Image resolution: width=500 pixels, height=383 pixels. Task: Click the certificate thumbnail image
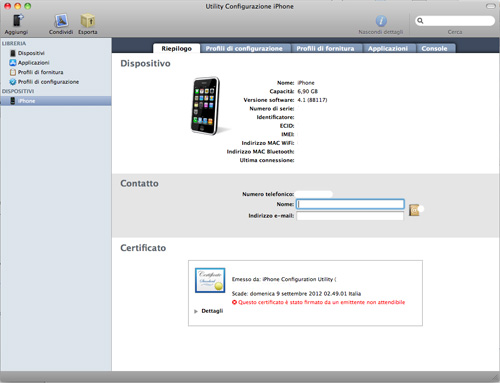[210, 280]
